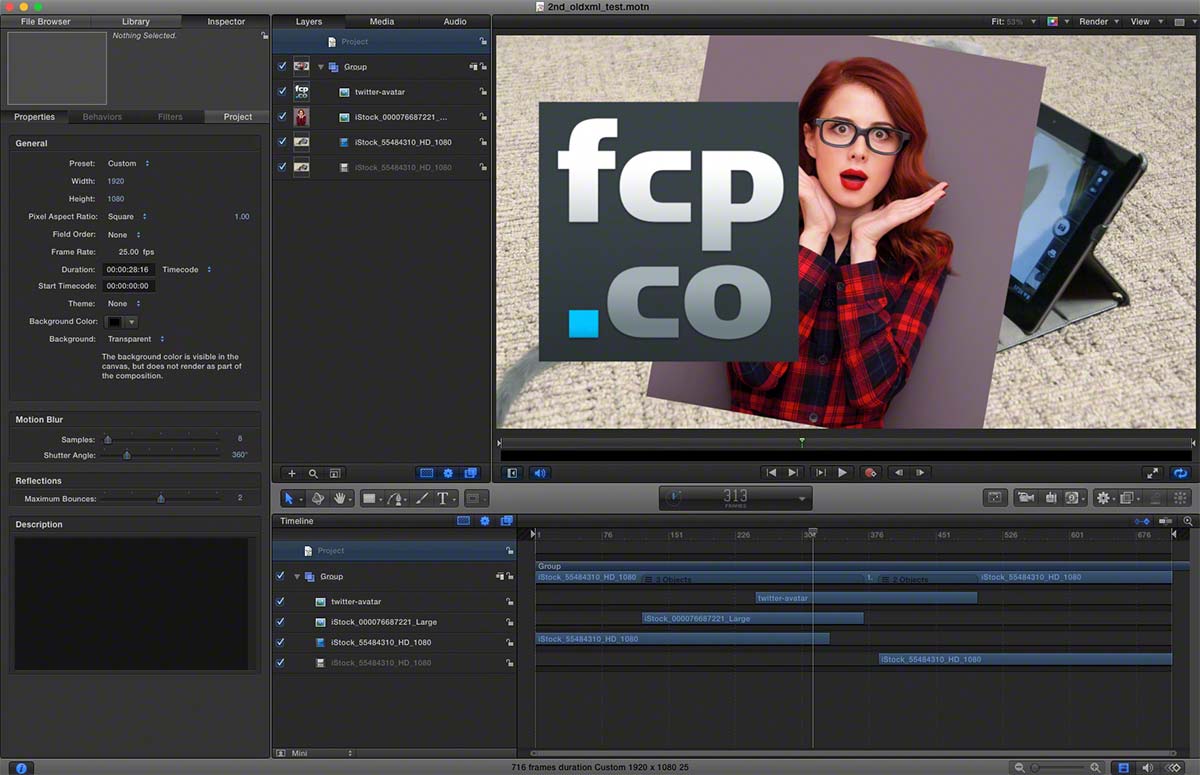The width and height of the screenshot is (1200, 775).
Task: Step to previous frame
Action: coord(898,473)
